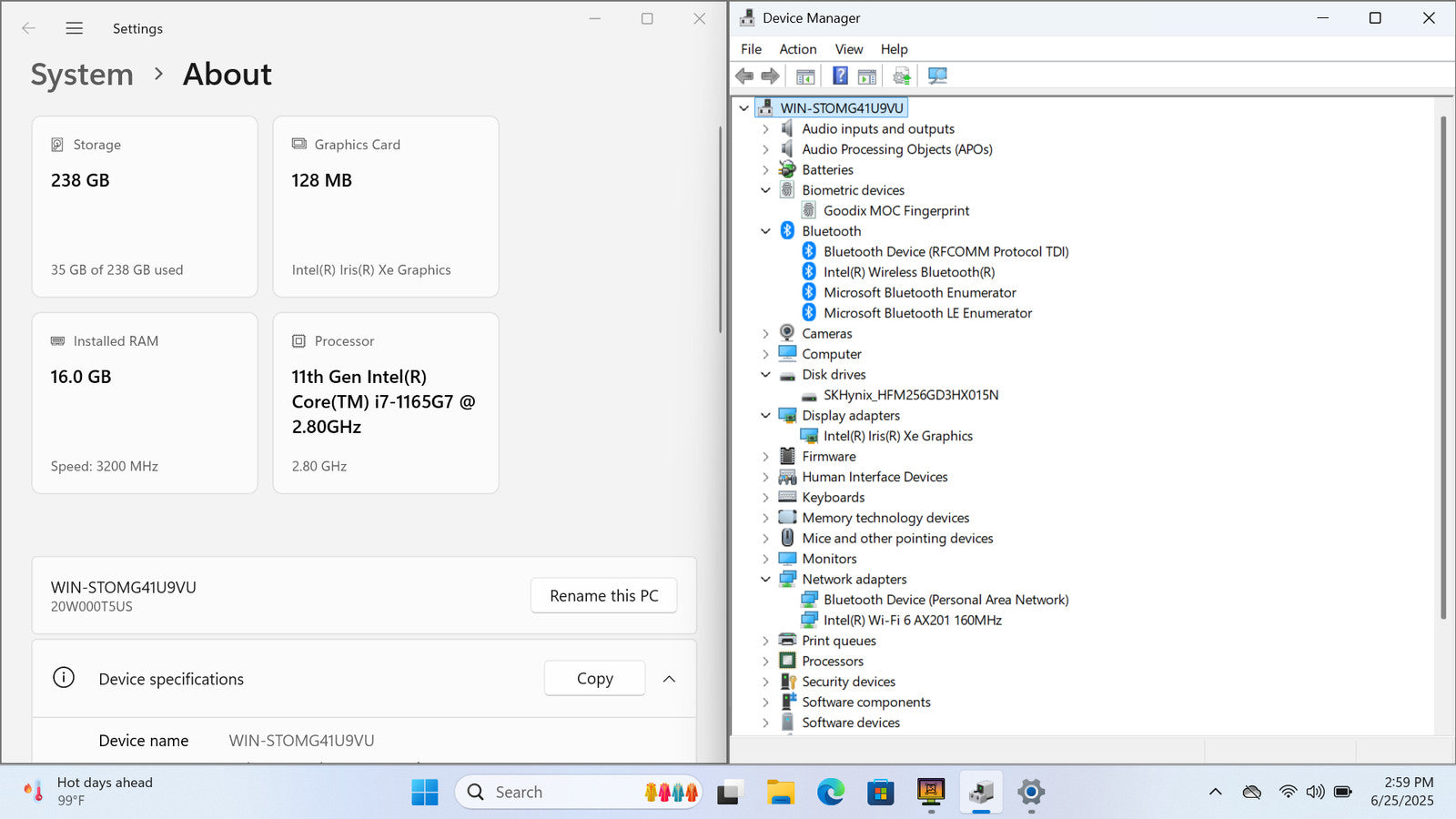Image resolution: width=1456 pixels, height=819 pixels.
Task: Open Settings navigation hamburger menu
Action: pyautogui.click(x=75, y=28)
